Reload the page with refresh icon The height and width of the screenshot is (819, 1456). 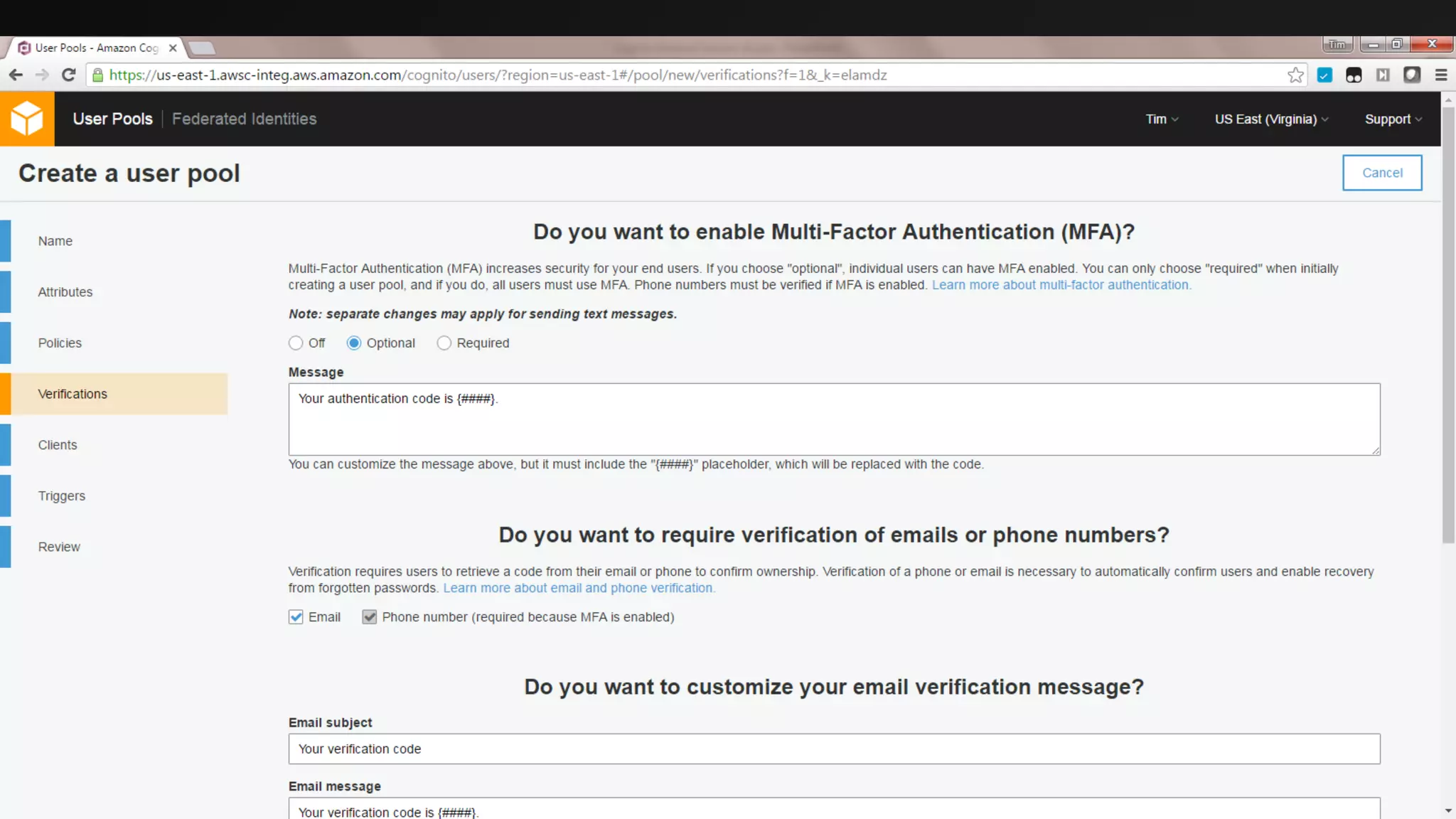[x=68, y=75]
